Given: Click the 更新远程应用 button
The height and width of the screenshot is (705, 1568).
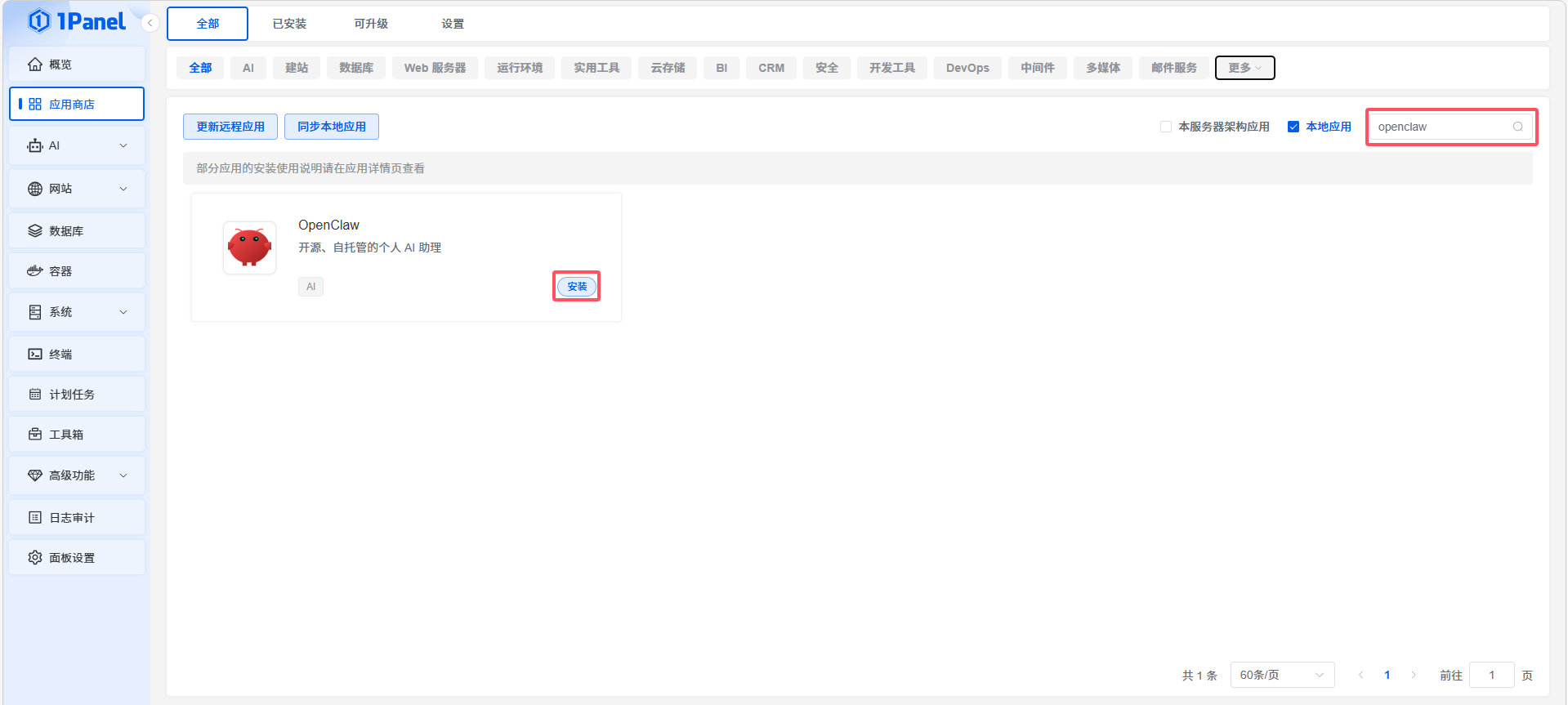Looking at the screenshot, I should pyautogui.click(x=230, y=127).
